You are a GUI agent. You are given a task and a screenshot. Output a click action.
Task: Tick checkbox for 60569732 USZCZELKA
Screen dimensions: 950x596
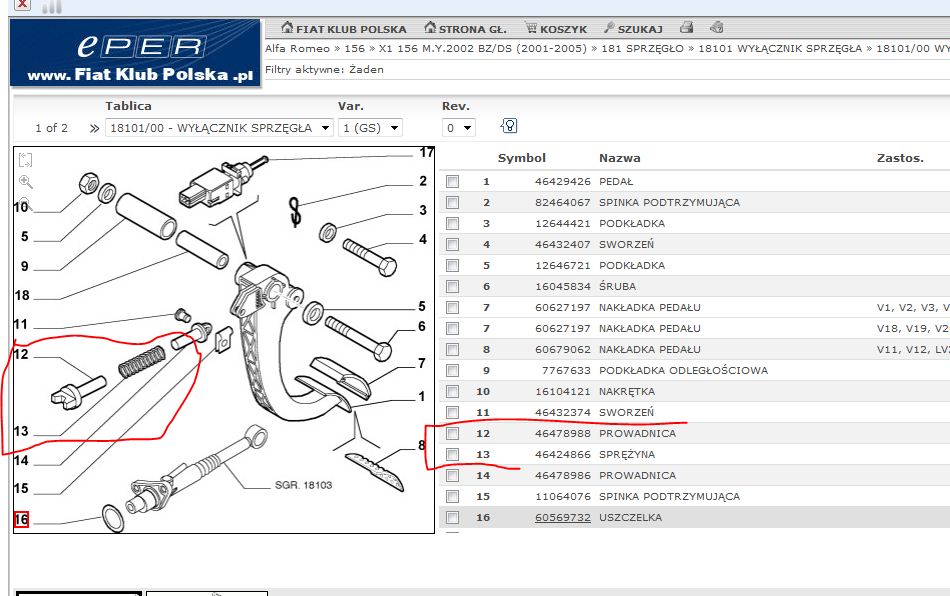(453, 517)
